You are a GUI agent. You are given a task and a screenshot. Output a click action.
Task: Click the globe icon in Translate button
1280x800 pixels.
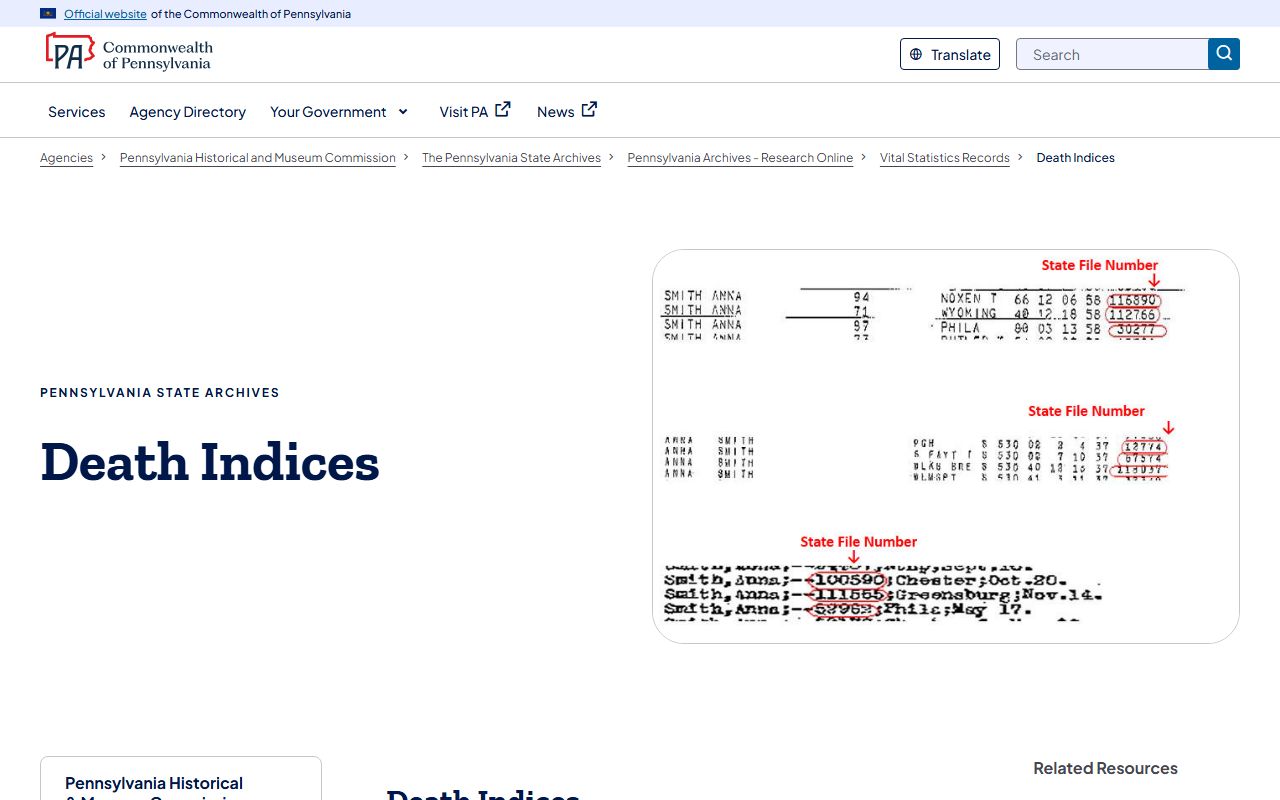[x=916, y=55]
